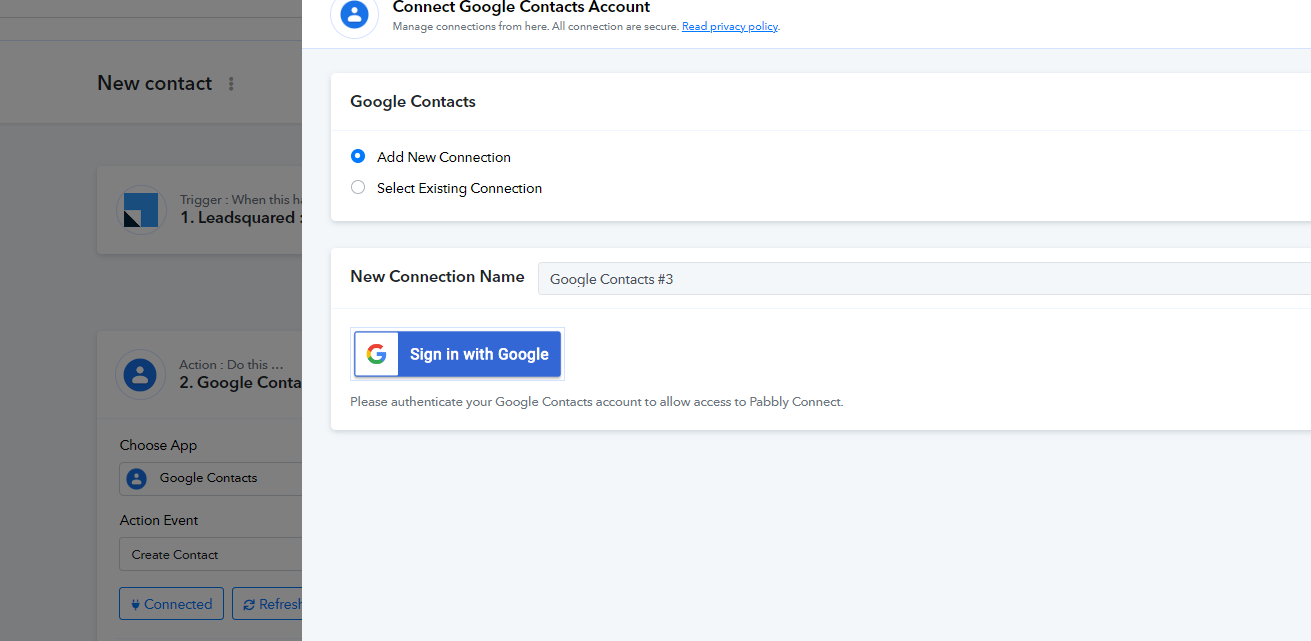Choose the Select Existing Connection radio option
The height and width of the screenshot is (641, 1311).
[358, 187]
